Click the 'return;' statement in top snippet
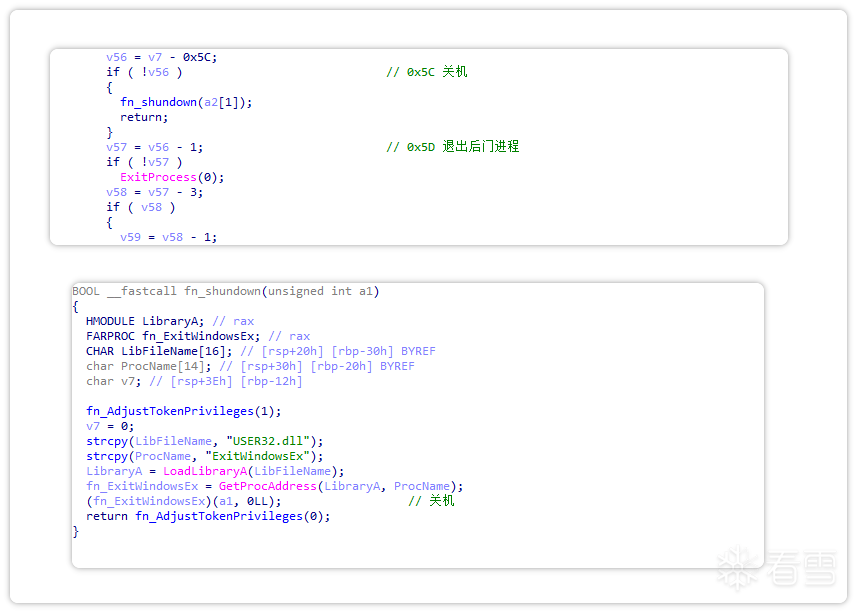Image resolution: width=857 pixels, height=613 pixels. point(144,117)
